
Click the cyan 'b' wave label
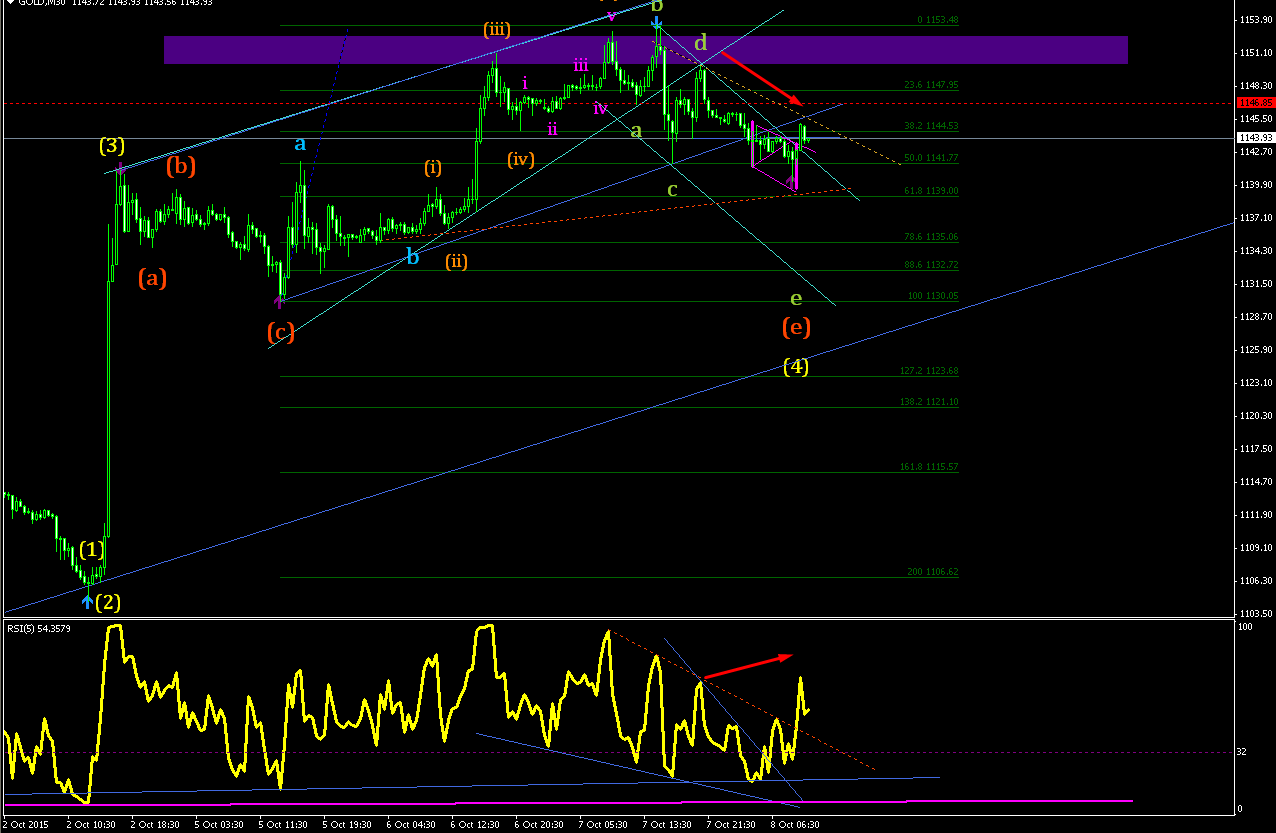pyautogui.click(x=412, y=257)
